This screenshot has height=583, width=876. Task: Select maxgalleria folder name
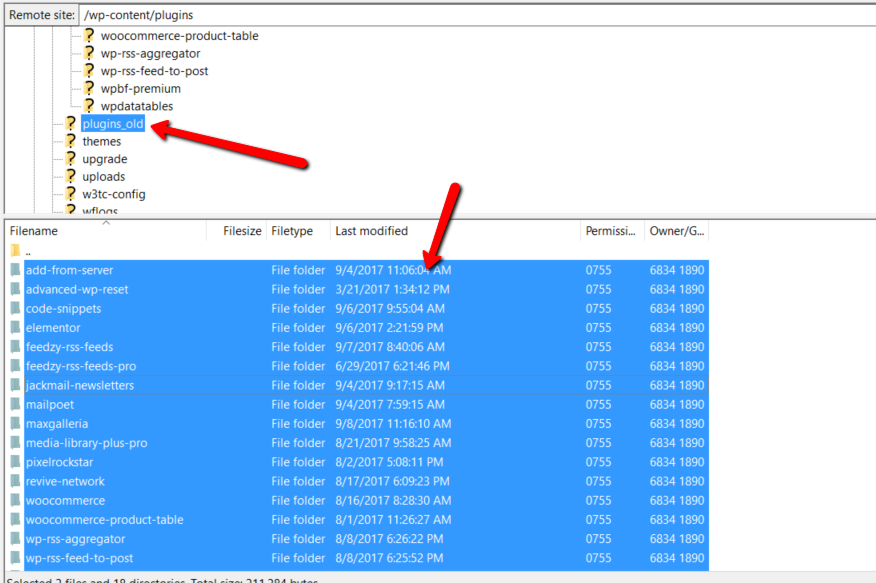(x=57, y=423)
